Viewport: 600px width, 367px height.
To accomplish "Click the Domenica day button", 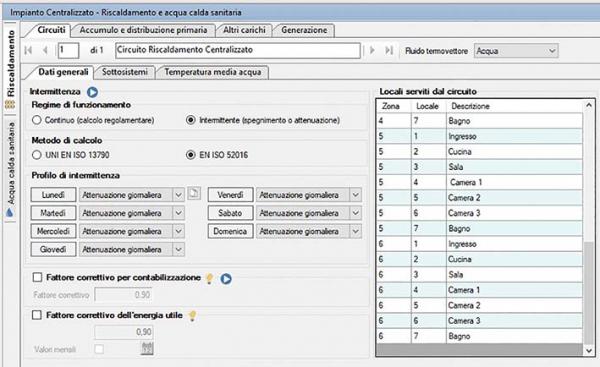I will tap(230, 231).
